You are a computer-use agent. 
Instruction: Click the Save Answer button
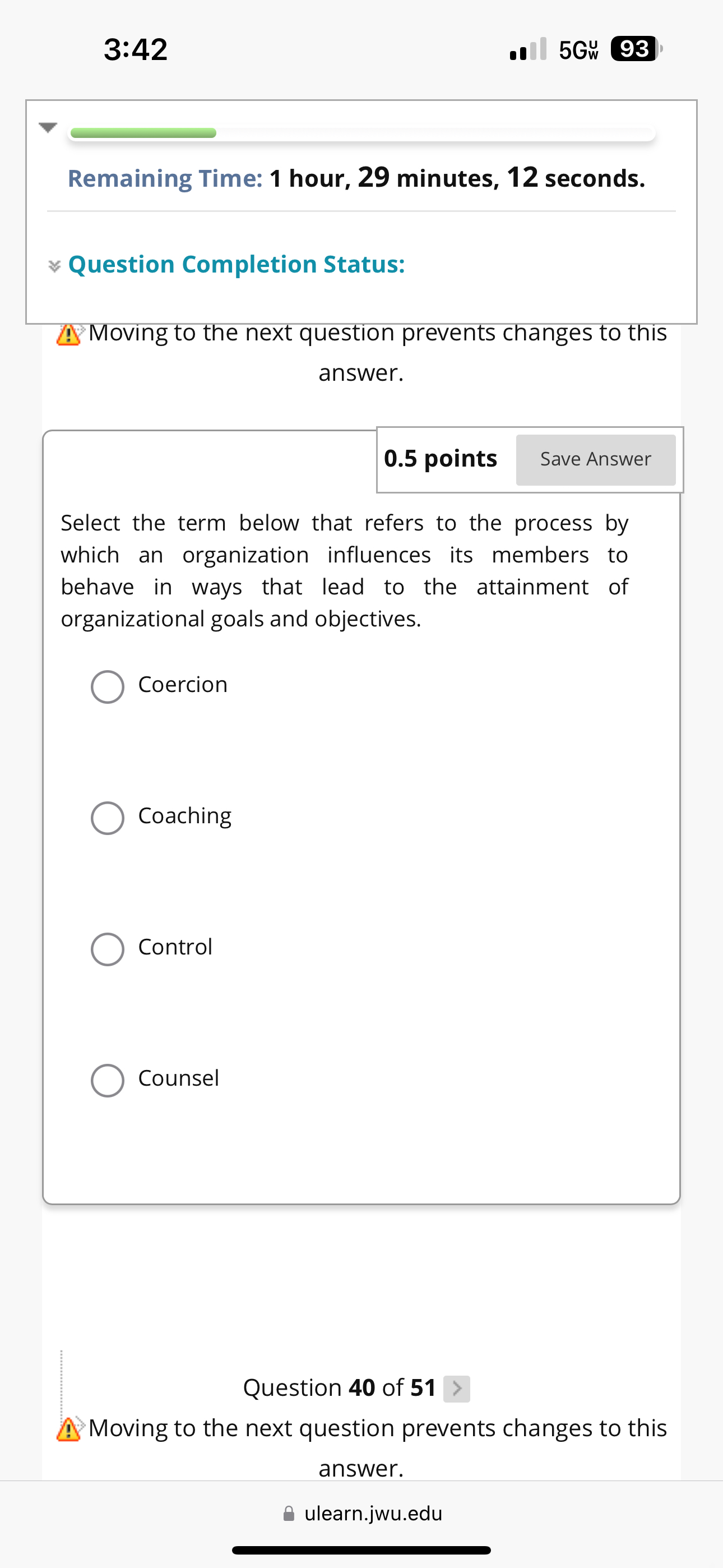pyautogui.click(x=595, y=459)
